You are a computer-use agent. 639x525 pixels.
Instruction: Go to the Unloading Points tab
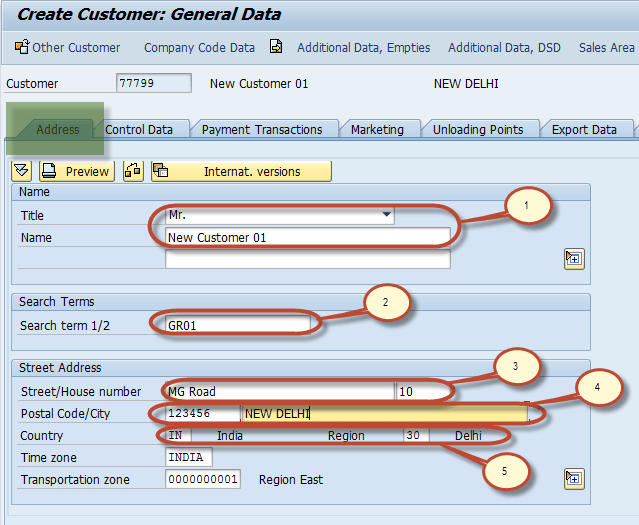pyautogui.click(x=478, y=129)
